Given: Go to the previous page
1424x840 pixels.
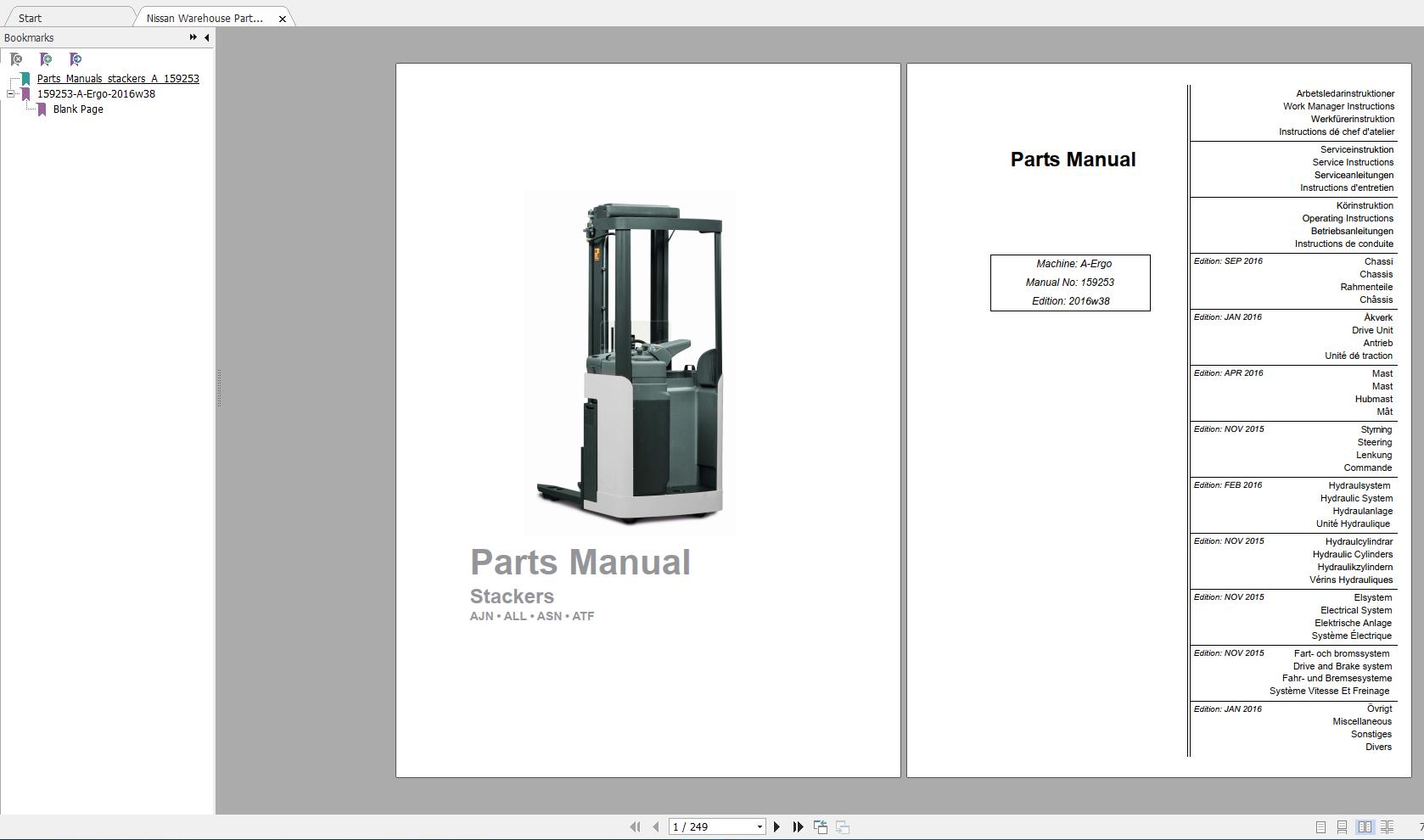Looking at the screenshot, I should pyautogui.click(x=655, y=826).
